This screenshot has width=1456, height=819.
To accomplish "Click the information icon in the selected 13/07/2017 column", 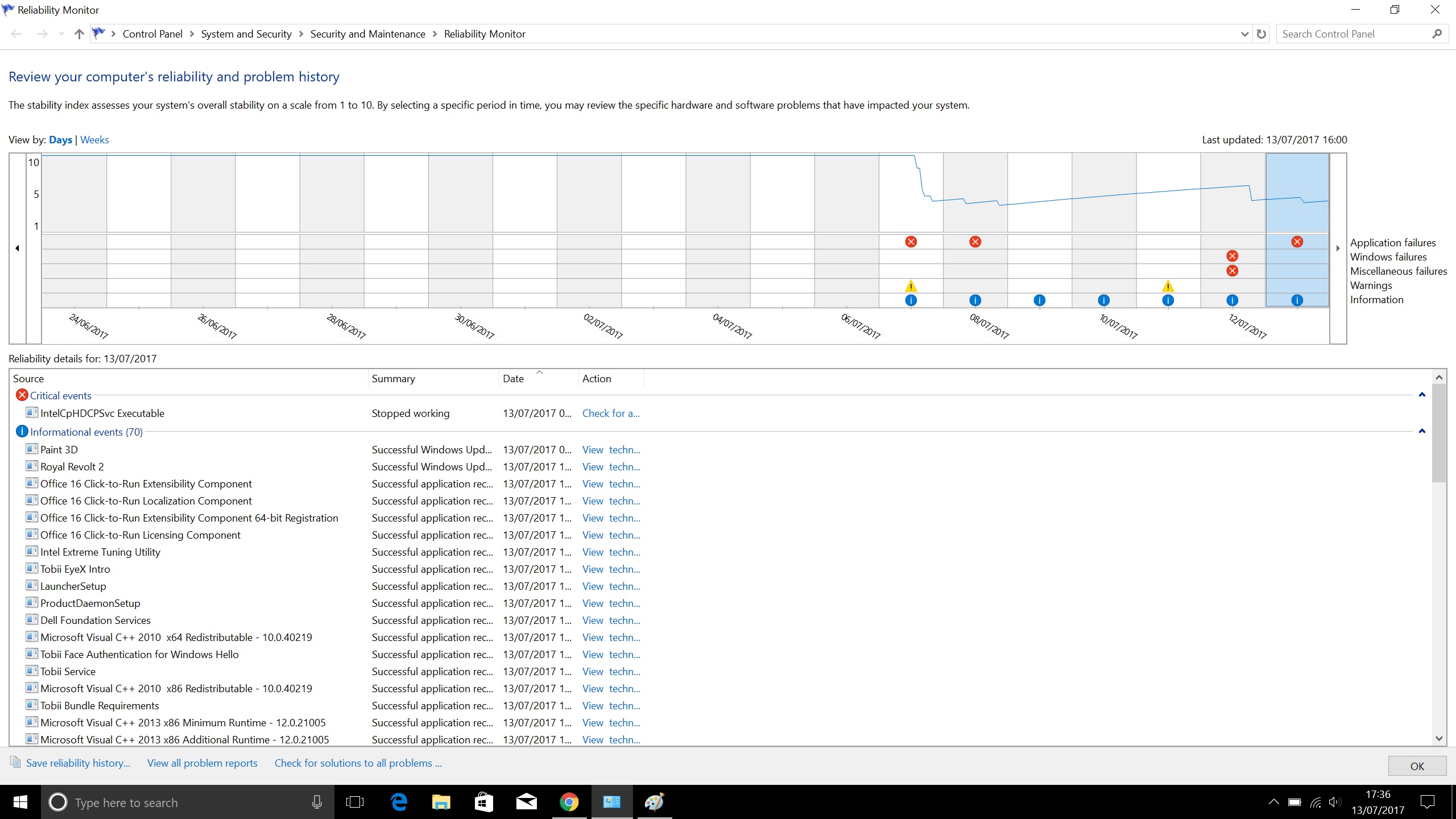I will coord(1297,300).
